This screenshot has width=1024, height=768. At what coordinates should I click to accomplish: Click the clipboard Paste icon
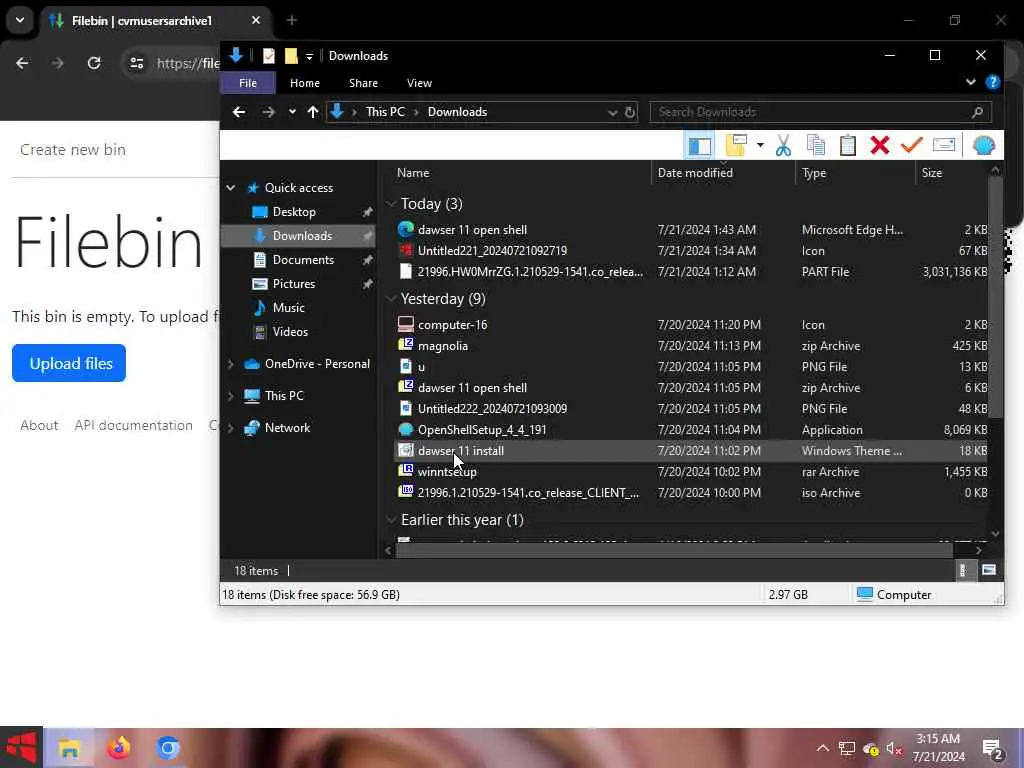point(848,145)
